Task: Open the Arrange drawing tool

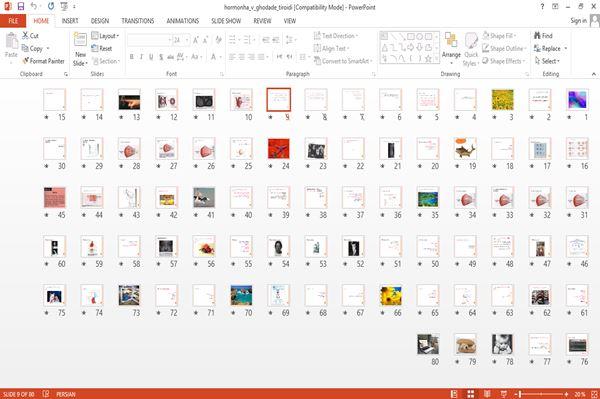Action: click(x=451, y=49)
